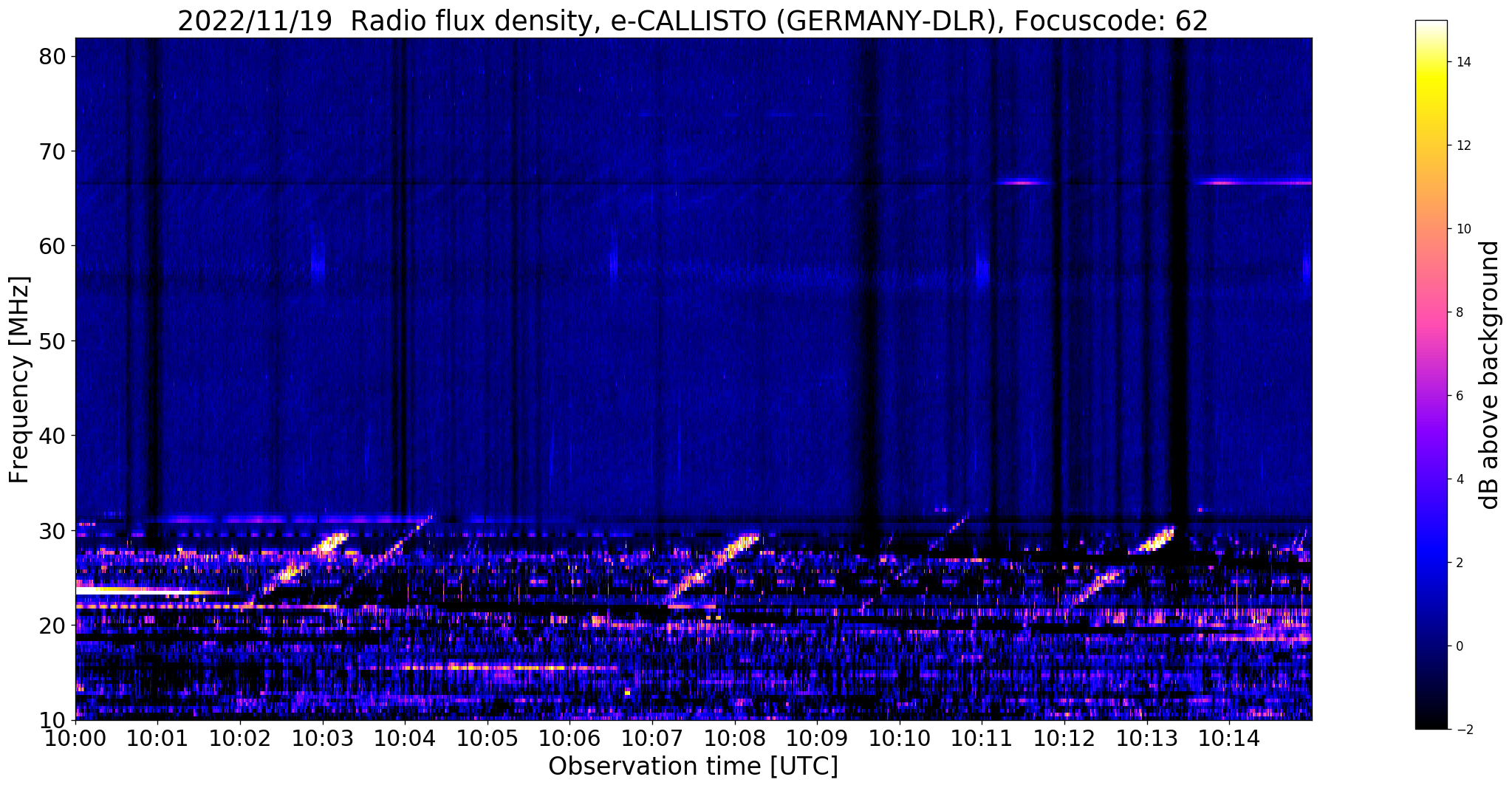This screenshot has width=1512, height=788.
Task: Click the x-axis tick label 10:09
Action: tap(817, 737)
